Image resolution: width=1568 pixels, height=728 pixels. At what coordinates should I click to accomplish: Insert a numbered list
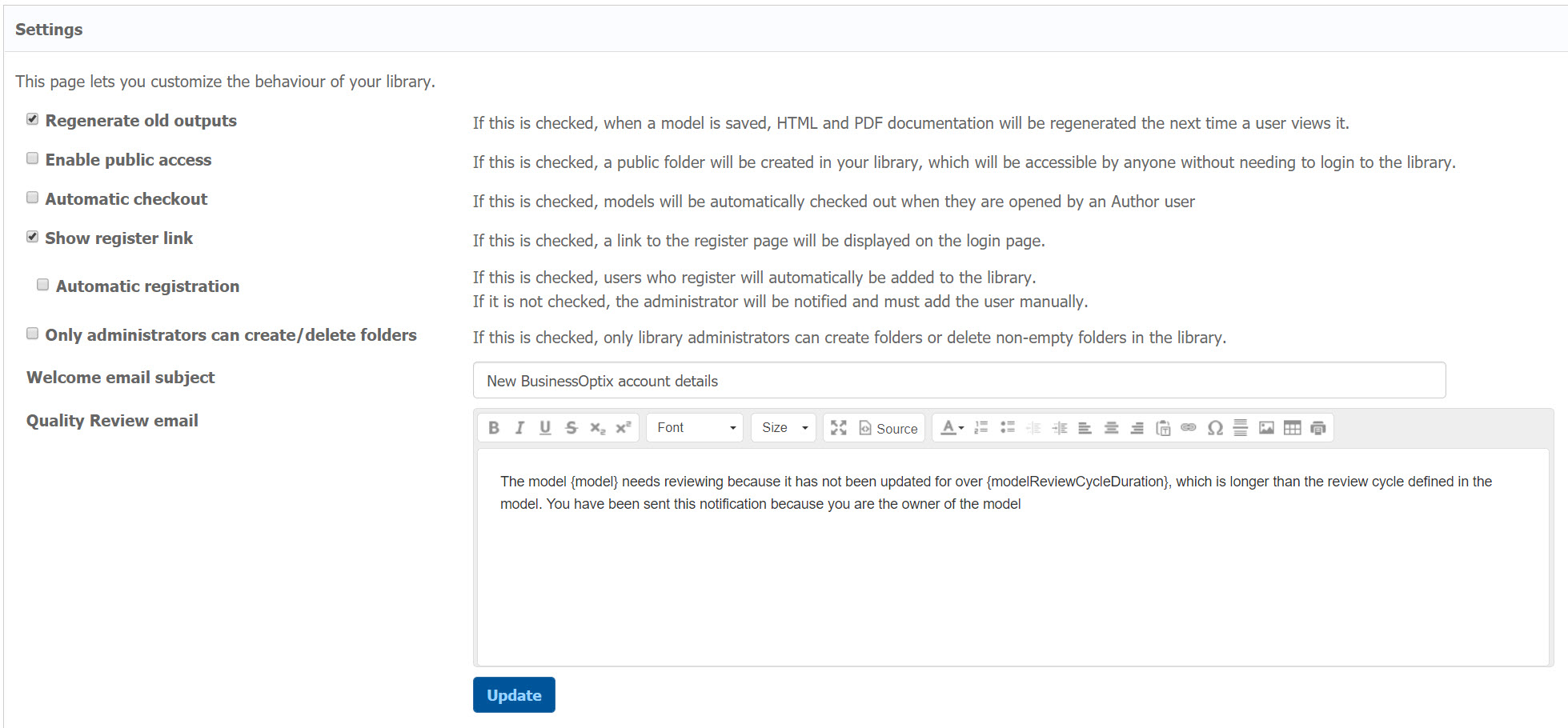[x=981, y=428]
